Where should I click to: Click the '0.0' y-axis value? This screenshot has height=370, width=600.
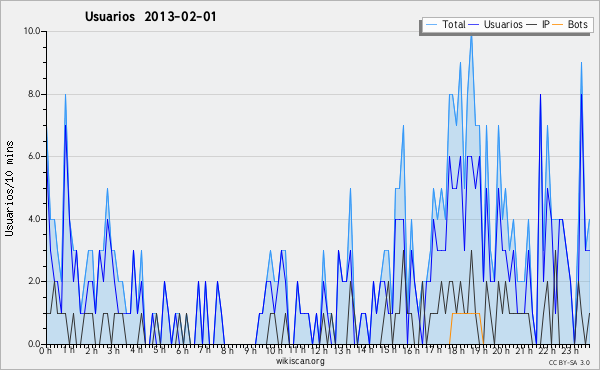(x=34, y=344)
